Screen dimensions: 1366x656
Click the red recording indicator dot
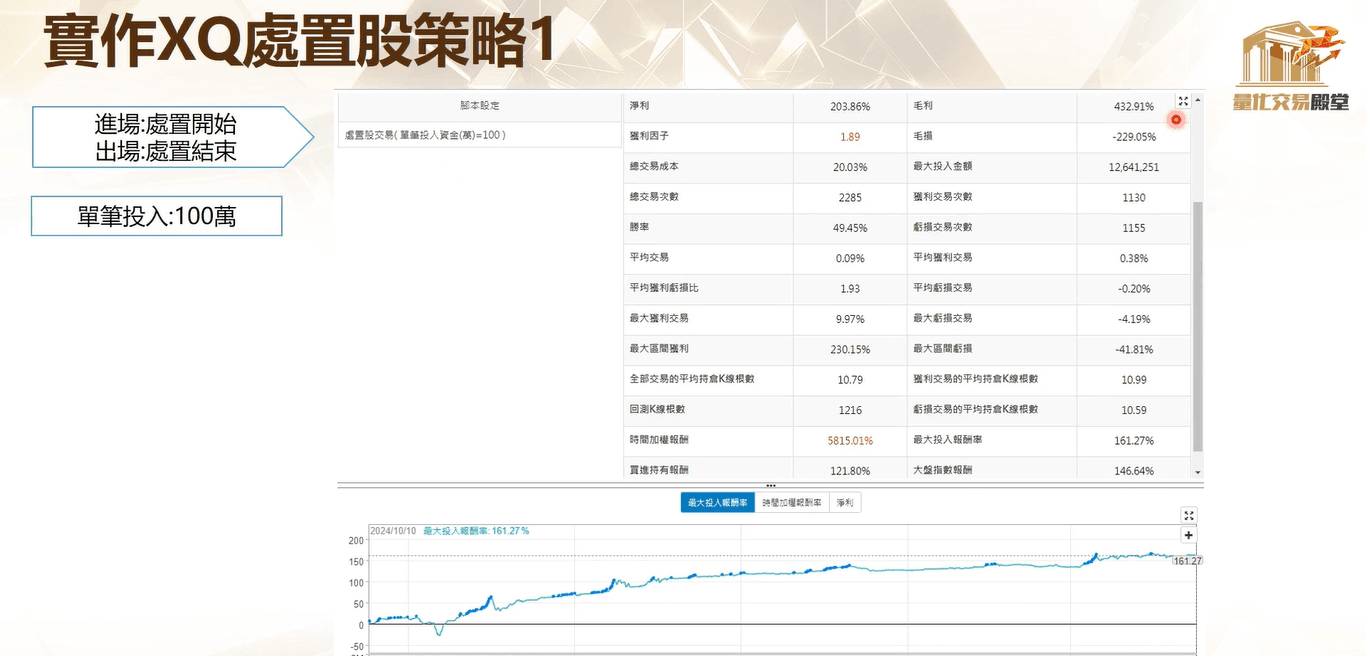[x=1176, y=120]
